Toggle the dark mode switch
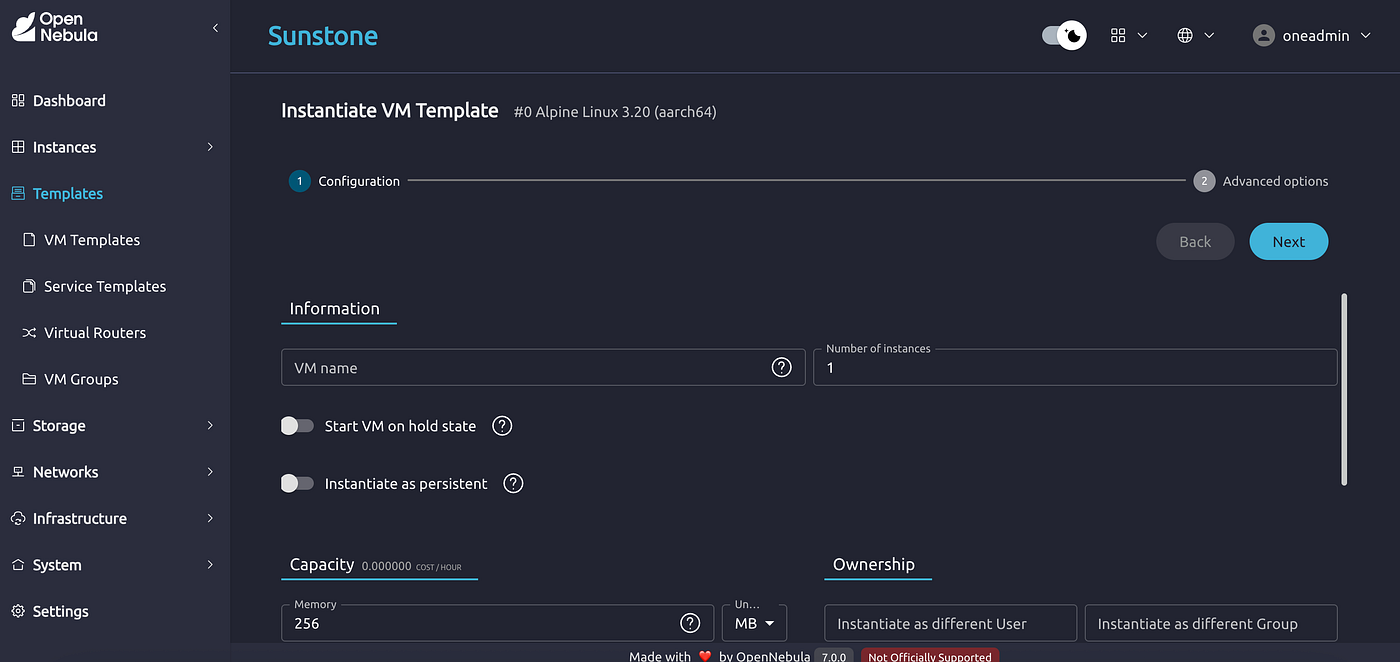Image resolution: width=1400 pixels, height=662 pixels. (1064, 35)
